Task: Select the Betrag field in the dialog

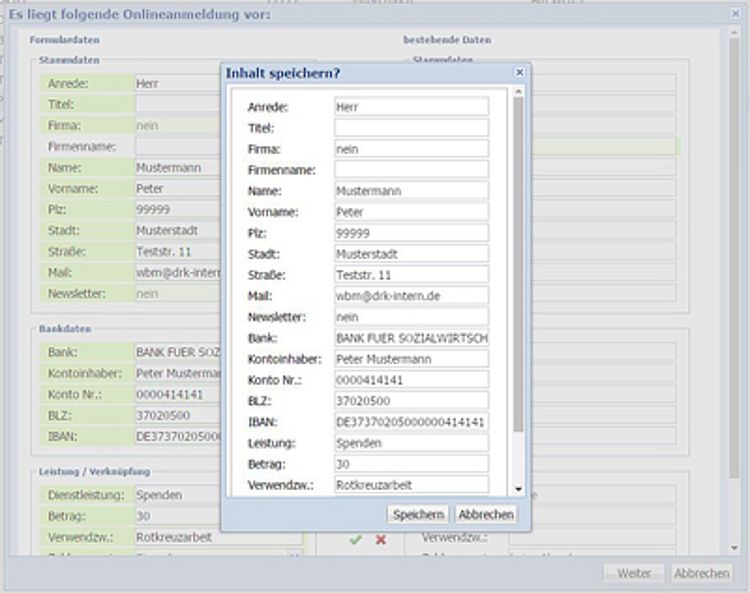Action: pyautogui.click(x=411, y=463)
